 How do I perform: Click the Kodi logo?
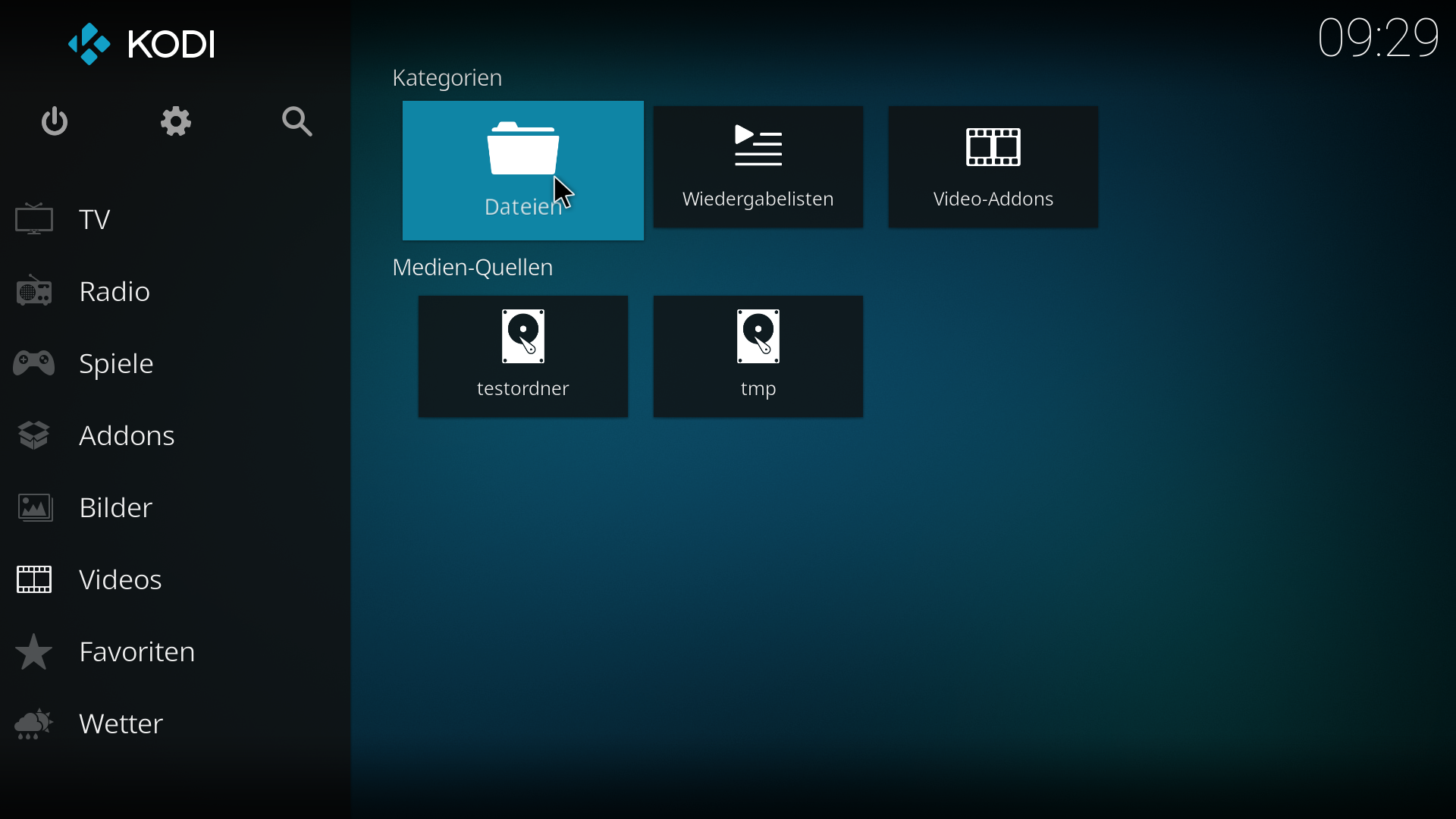coord(142,44)
